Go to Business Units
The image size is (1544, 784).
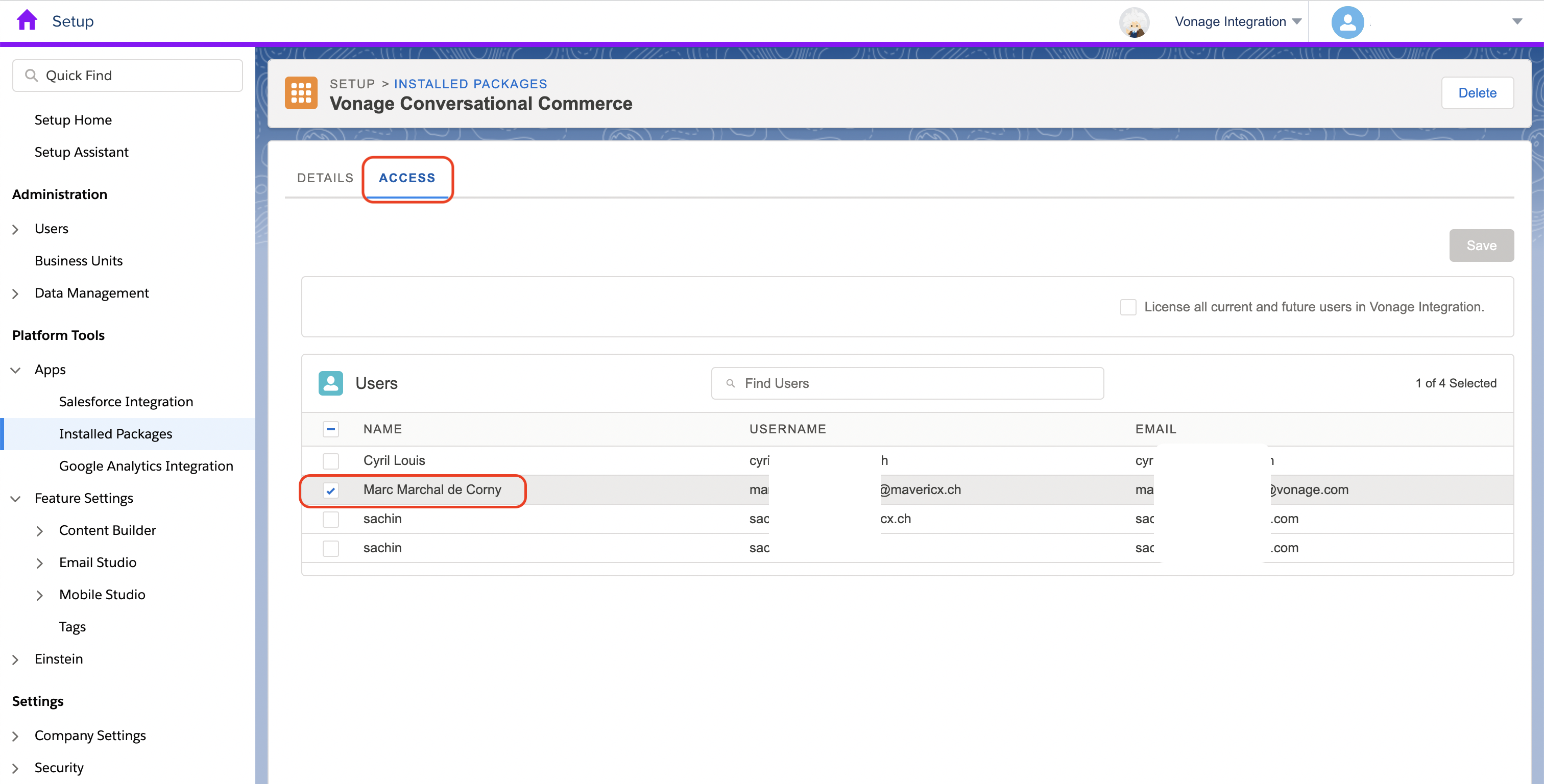79,261
